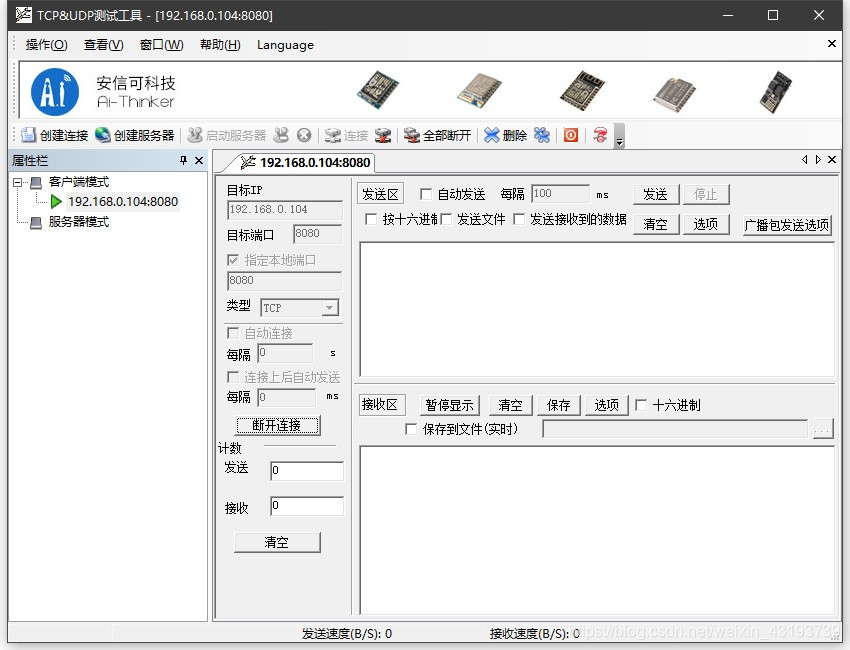
Task: Click the first ESP module image in banner
Action: (x=378, y=90)
